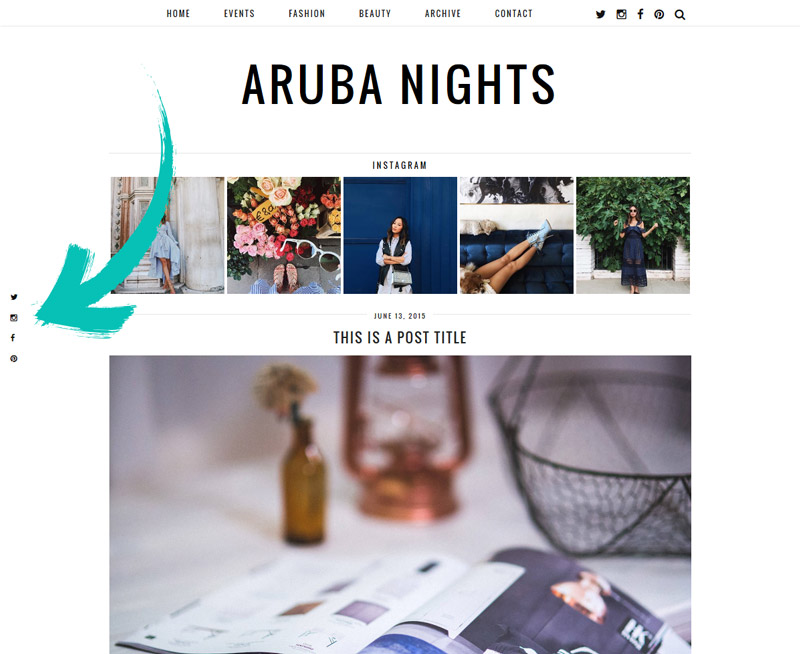
Task: Click the Aruba Nights blog title
Action: pyautogui.click(x=399, y=85)
